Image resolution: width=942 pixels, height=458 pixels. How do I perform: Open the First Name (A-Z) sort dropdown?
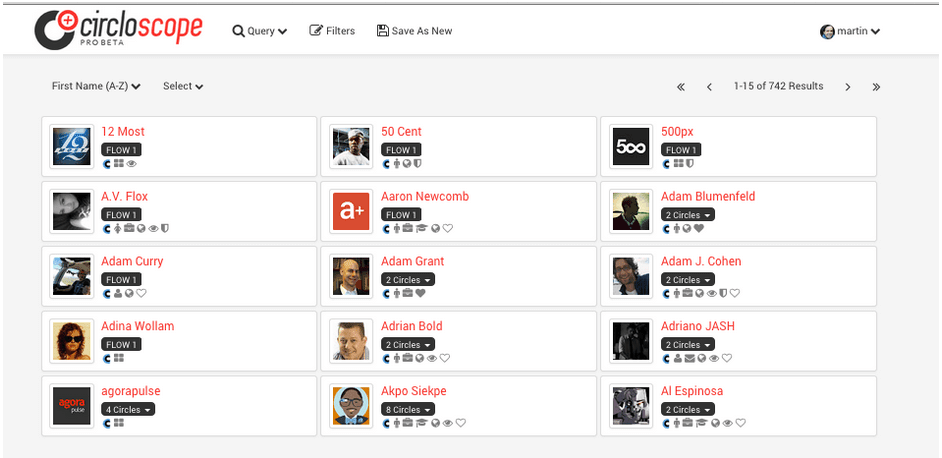[96, 86]
